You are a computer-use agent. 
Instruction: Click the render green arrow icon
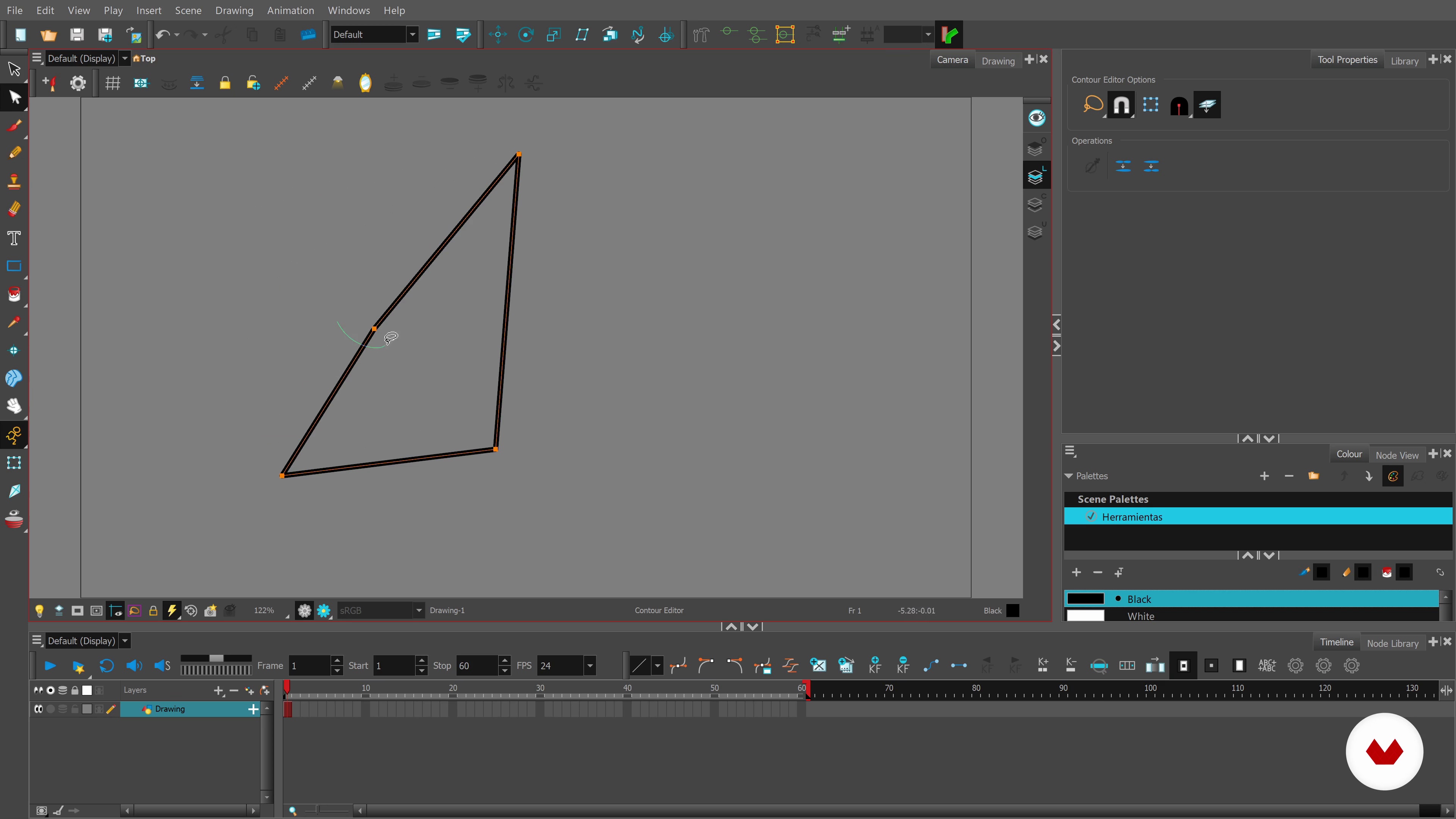[x=949, y=35]
